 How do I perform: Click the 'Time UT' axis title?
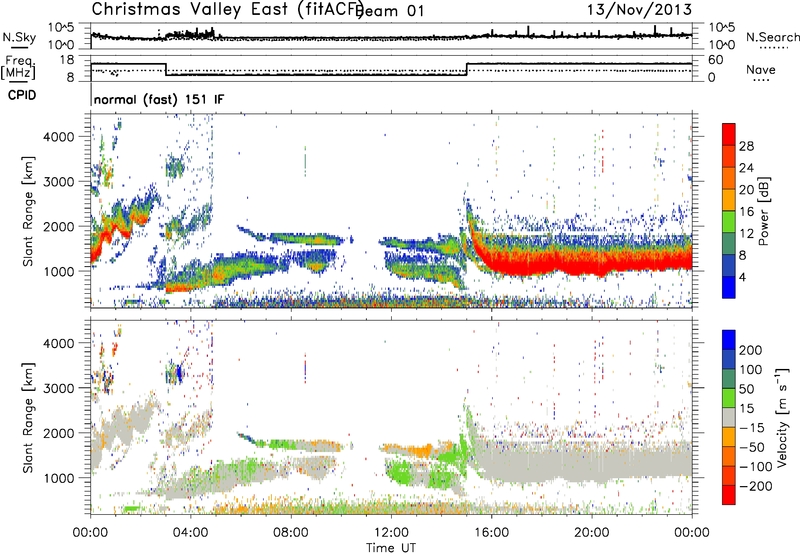click(391, 547)
